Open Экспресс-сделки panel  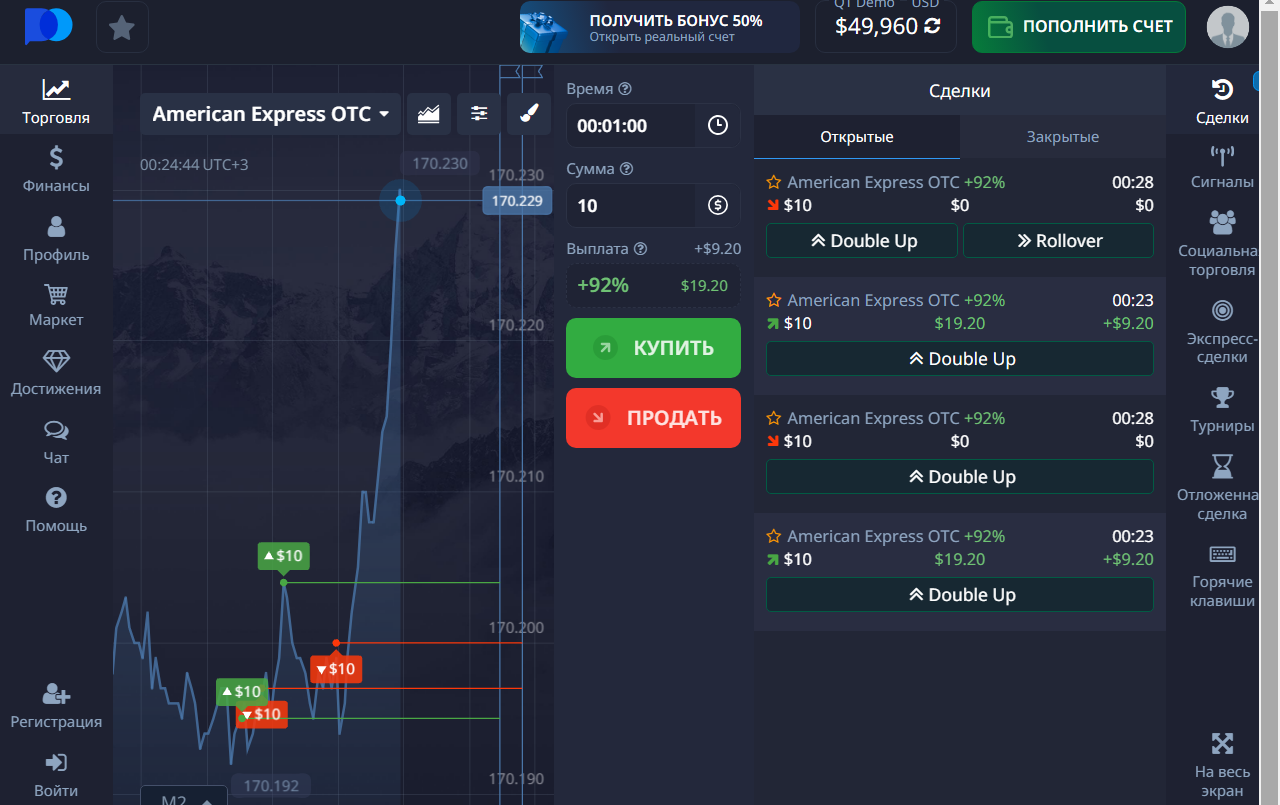pyautogui.click(x=1222, y=331)
